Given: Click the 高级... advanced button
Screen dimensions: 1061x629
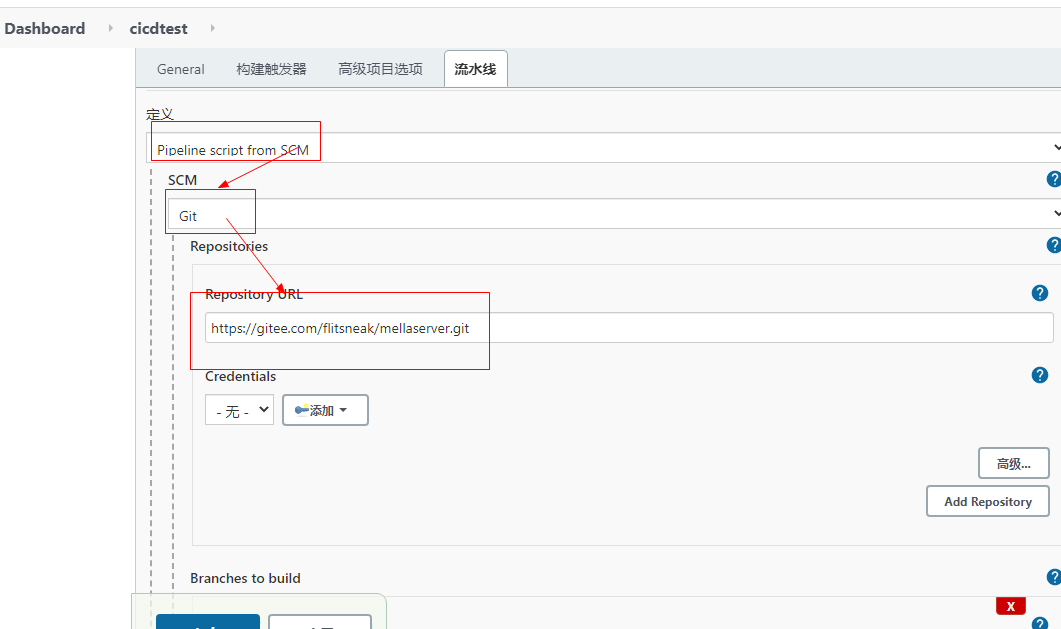Looking at the screenshot, I should click(1013, 463).
